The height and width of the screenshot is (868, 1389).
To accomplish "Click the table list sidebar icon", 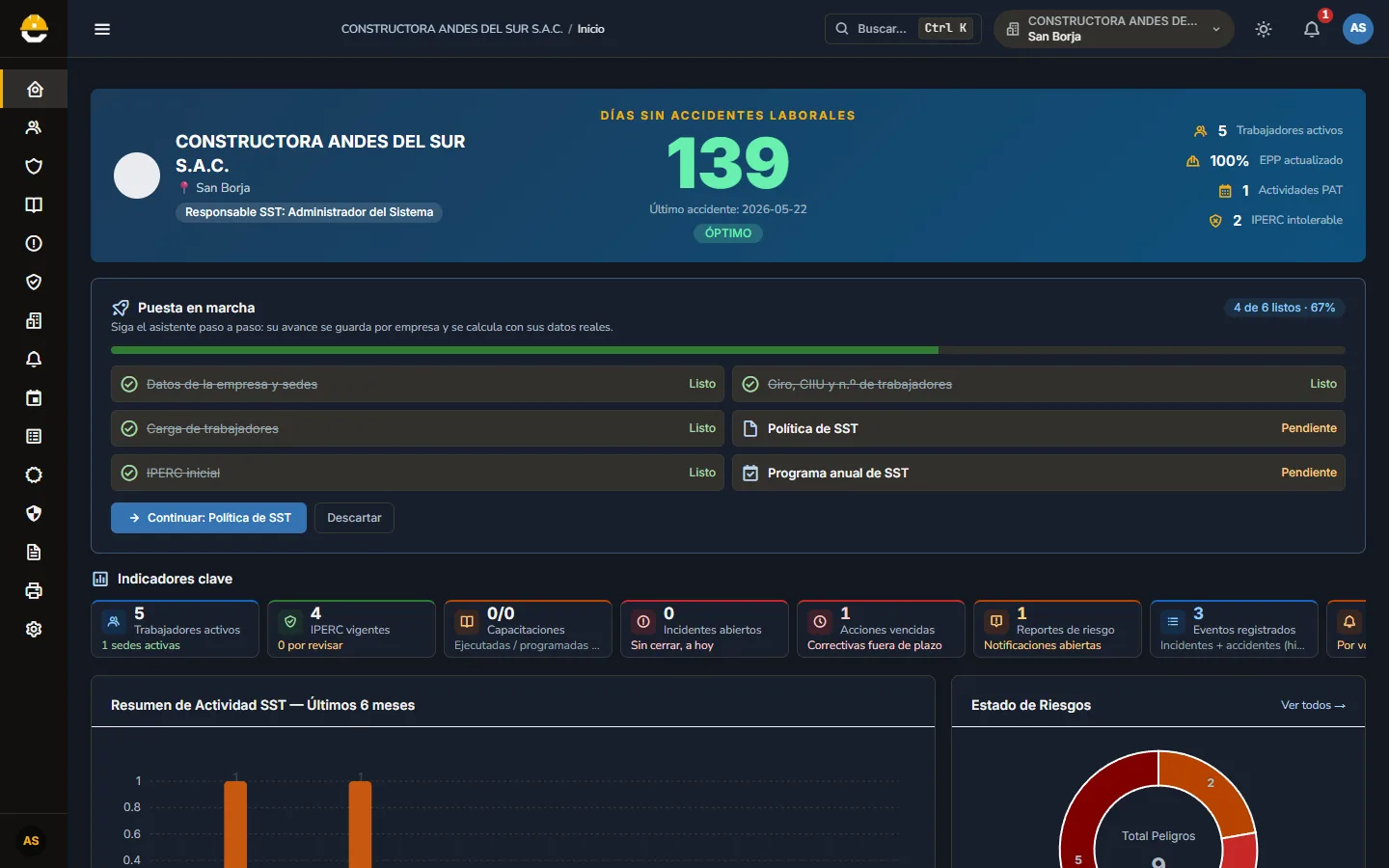I will point(34,436).
